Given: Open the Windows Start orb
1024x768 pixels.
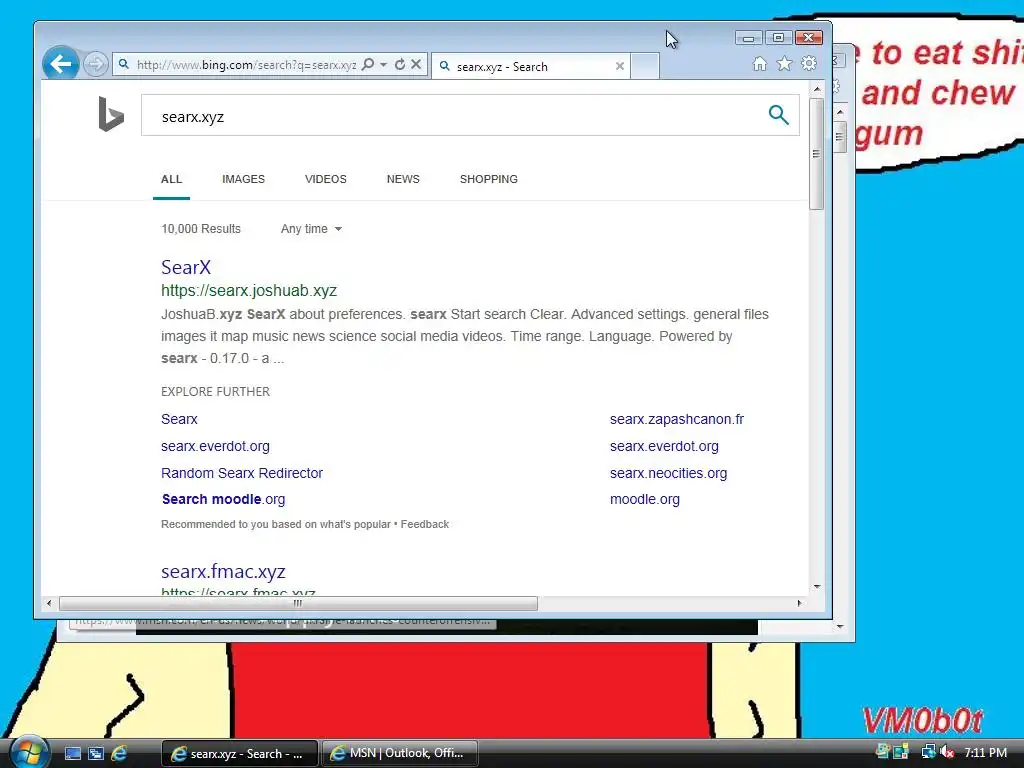Looking at the screenshot, I should pos(28,752).
